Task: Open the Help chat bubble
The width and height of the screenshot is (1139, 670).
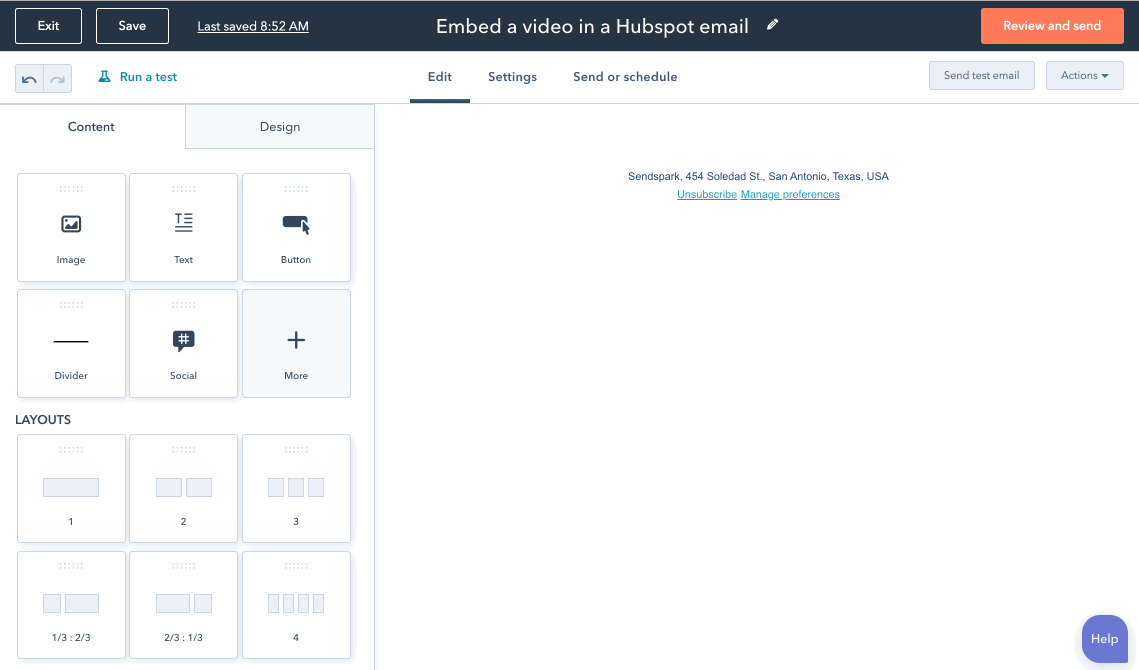Action: point(1104,639)
